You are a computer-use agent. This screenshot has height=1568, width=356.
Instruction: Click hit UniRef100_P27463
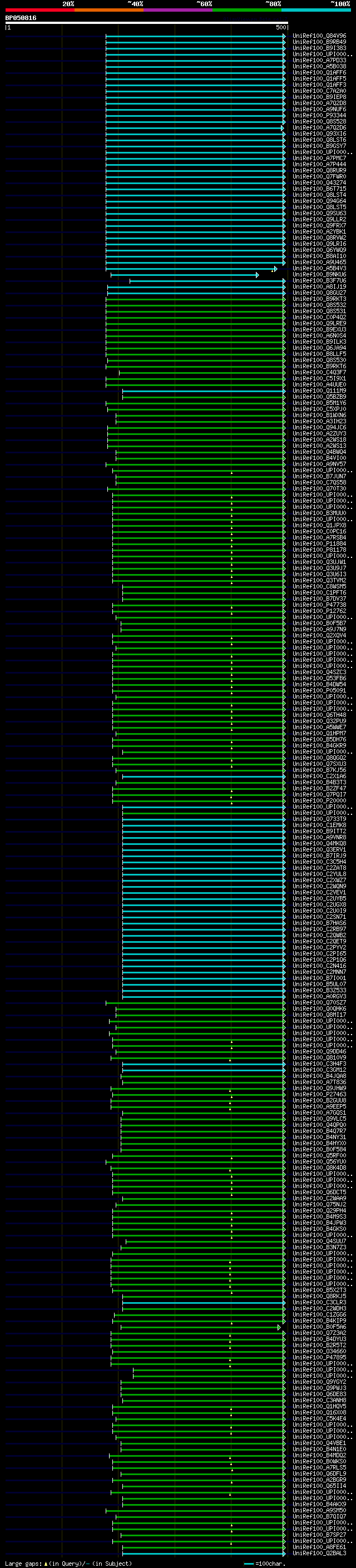point(319,1095)
